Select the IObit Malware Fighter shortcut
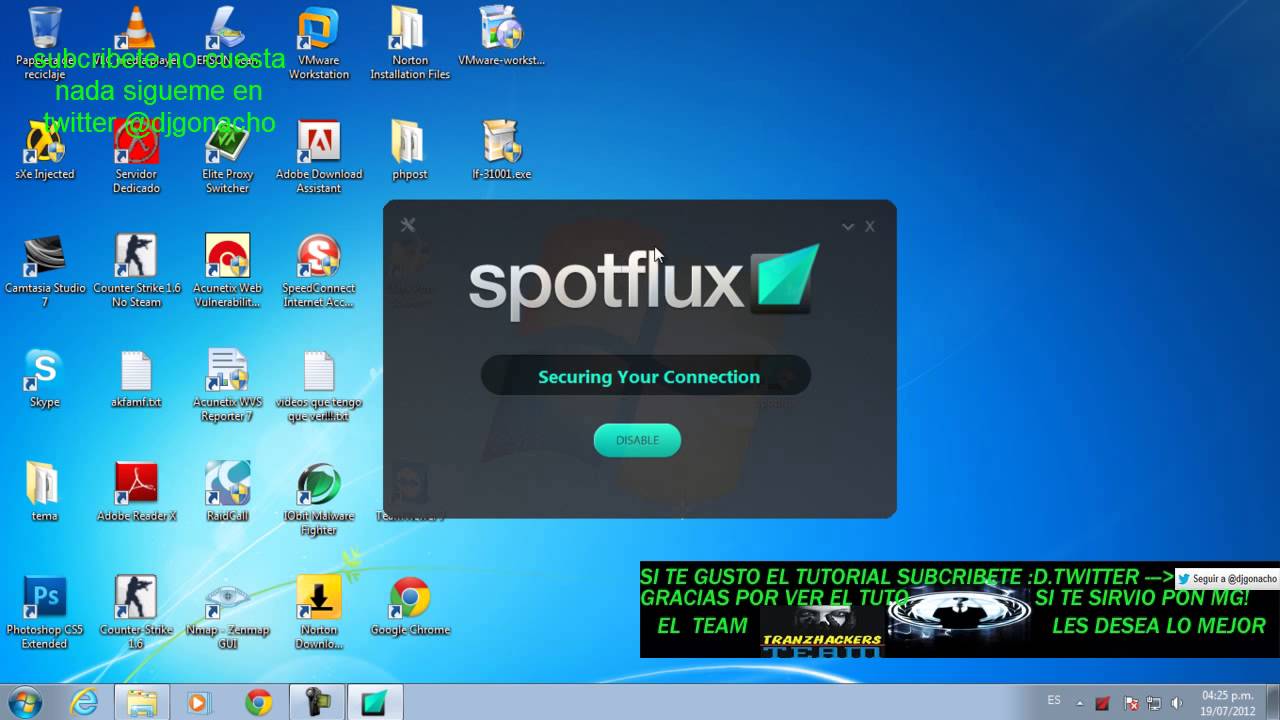This screenshot has width=1280, height=720. click(x=319, y=499)
